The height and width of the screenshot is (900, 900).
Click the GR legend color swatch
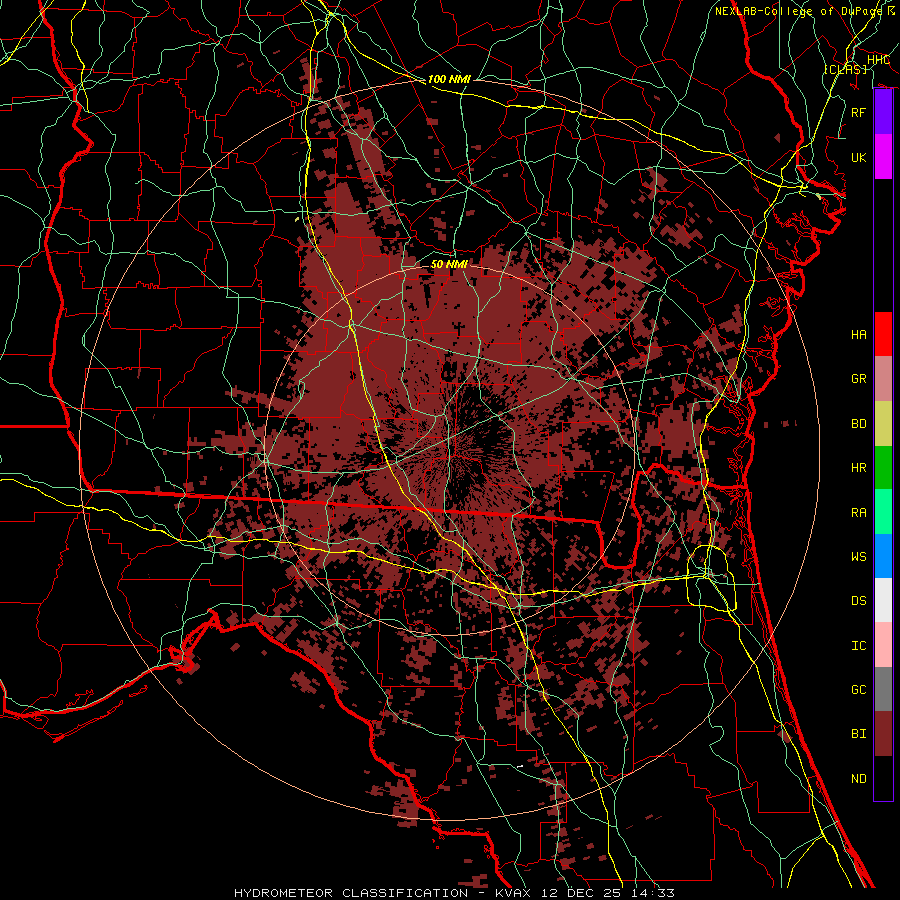tap(883, 378)
